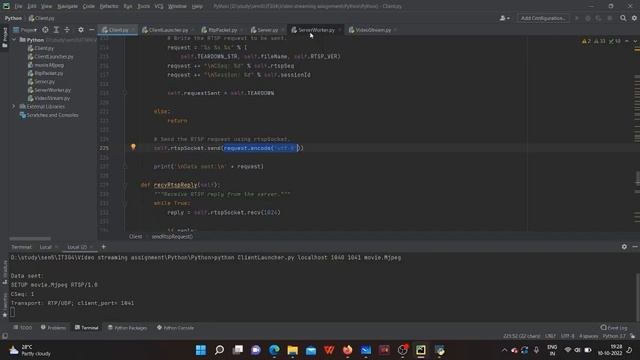
Task: Click the sendRtspRequest() breadcrumb
Action: click(x=172, y=236)
